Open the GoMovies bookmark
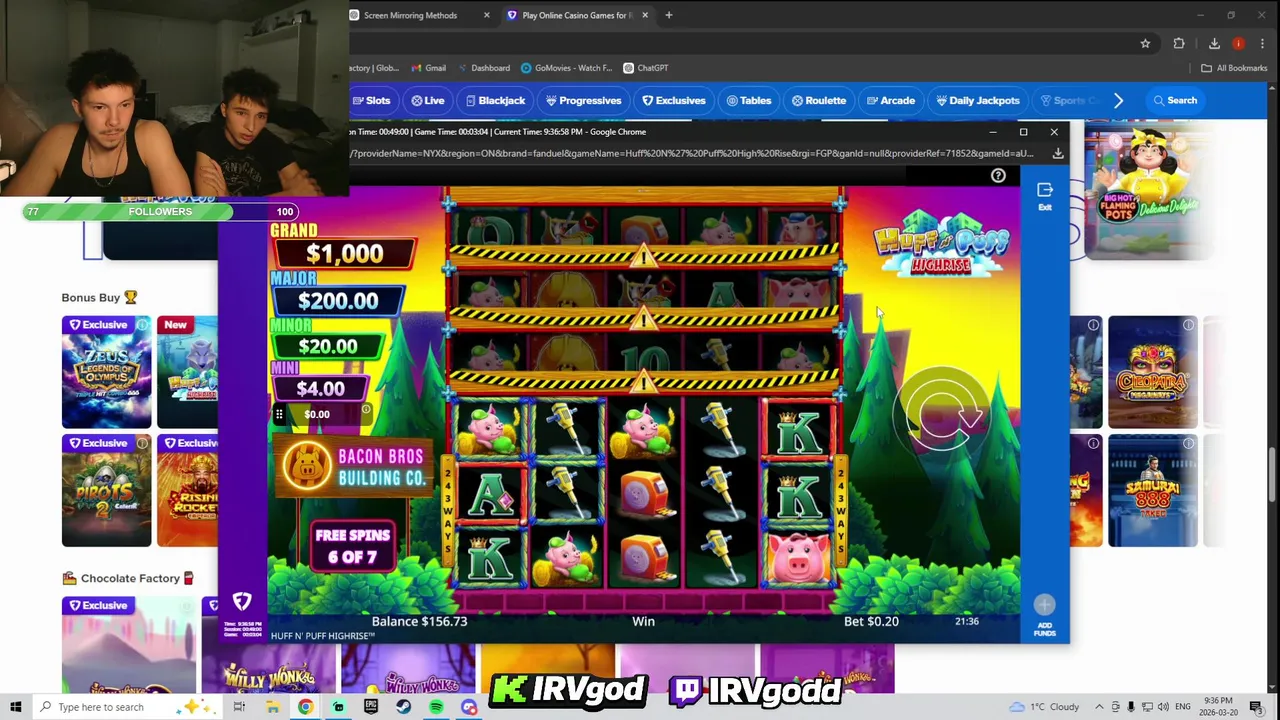 click(566, 68)
